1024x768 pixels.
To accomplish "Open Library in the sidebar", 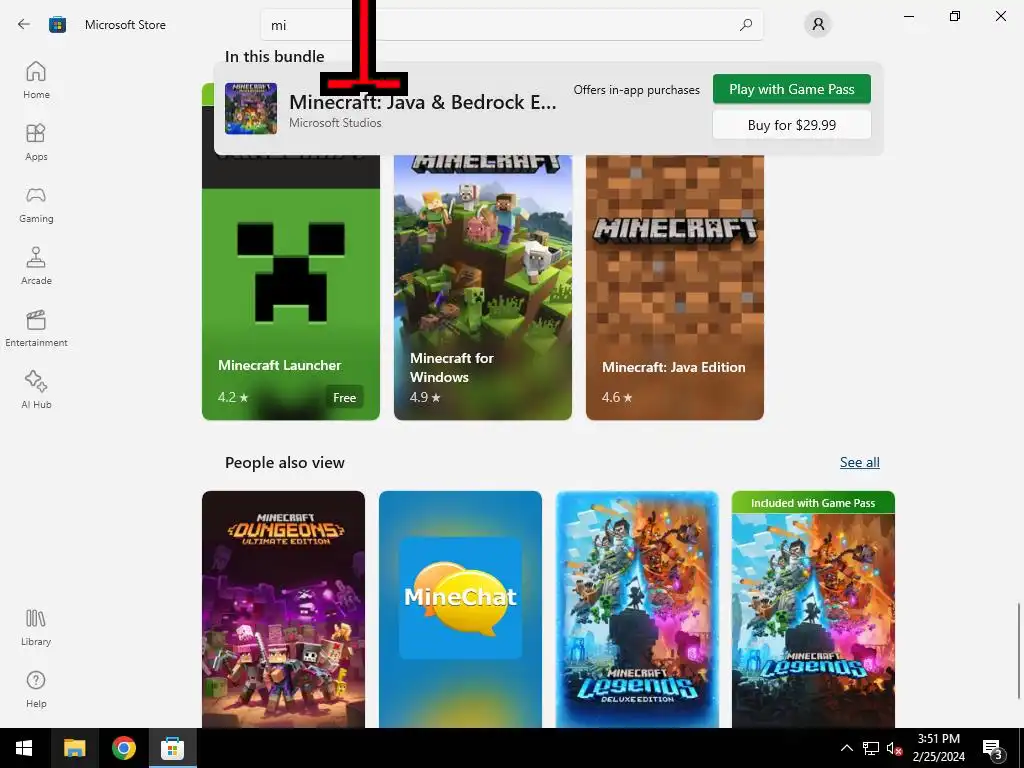I will click(x=36, y=627).
